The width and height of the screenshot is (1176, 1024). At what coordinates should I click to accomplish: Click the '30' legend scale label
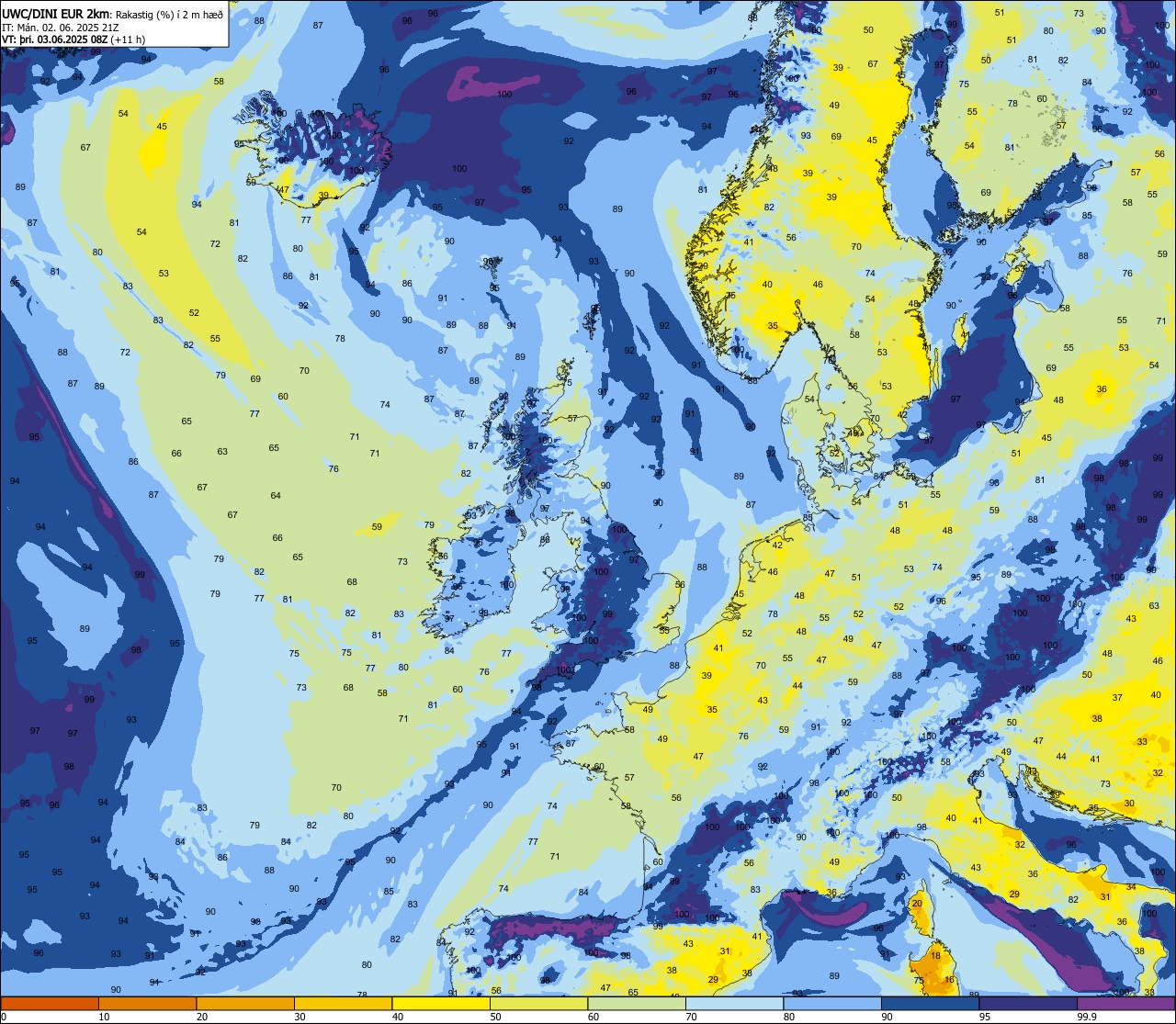coord(300,1016)
